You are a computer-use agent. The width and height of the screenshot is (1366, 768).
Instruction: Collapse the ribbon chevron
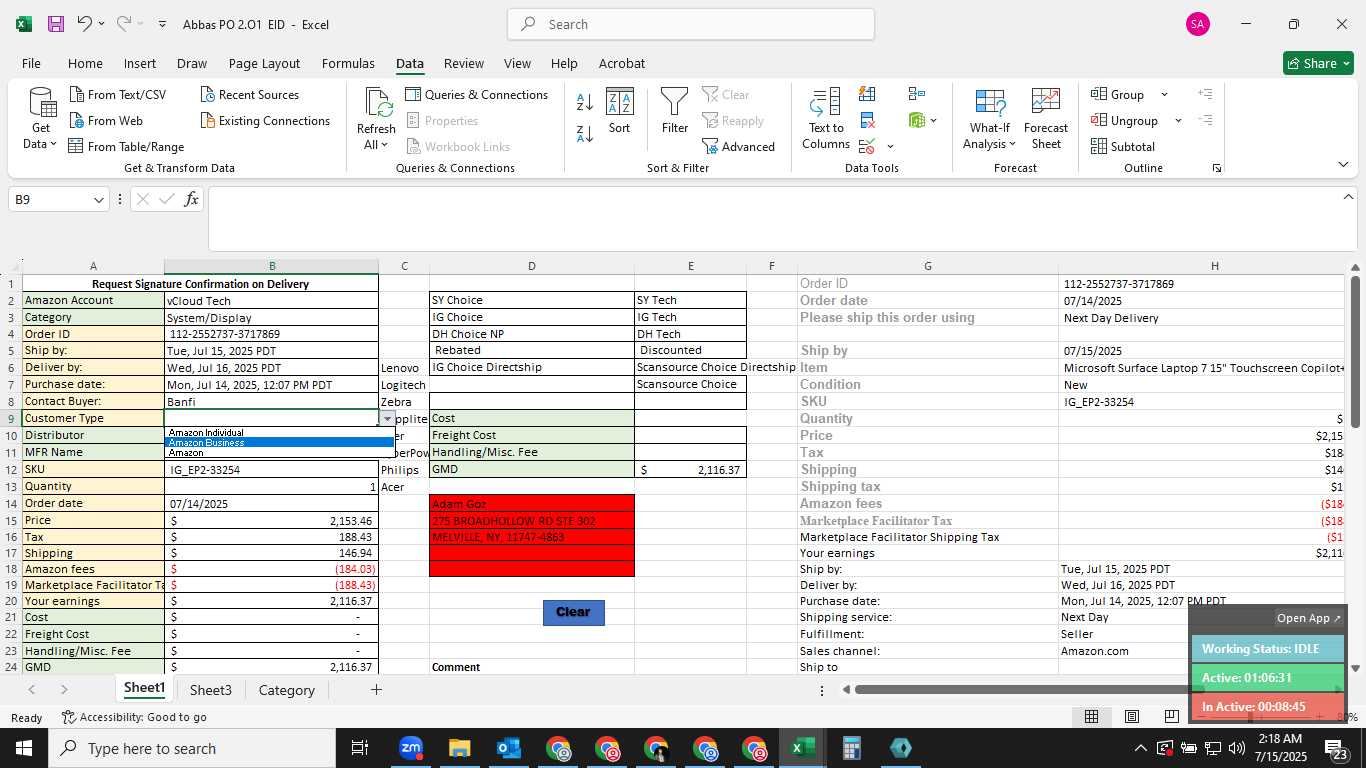(1343, 164)
